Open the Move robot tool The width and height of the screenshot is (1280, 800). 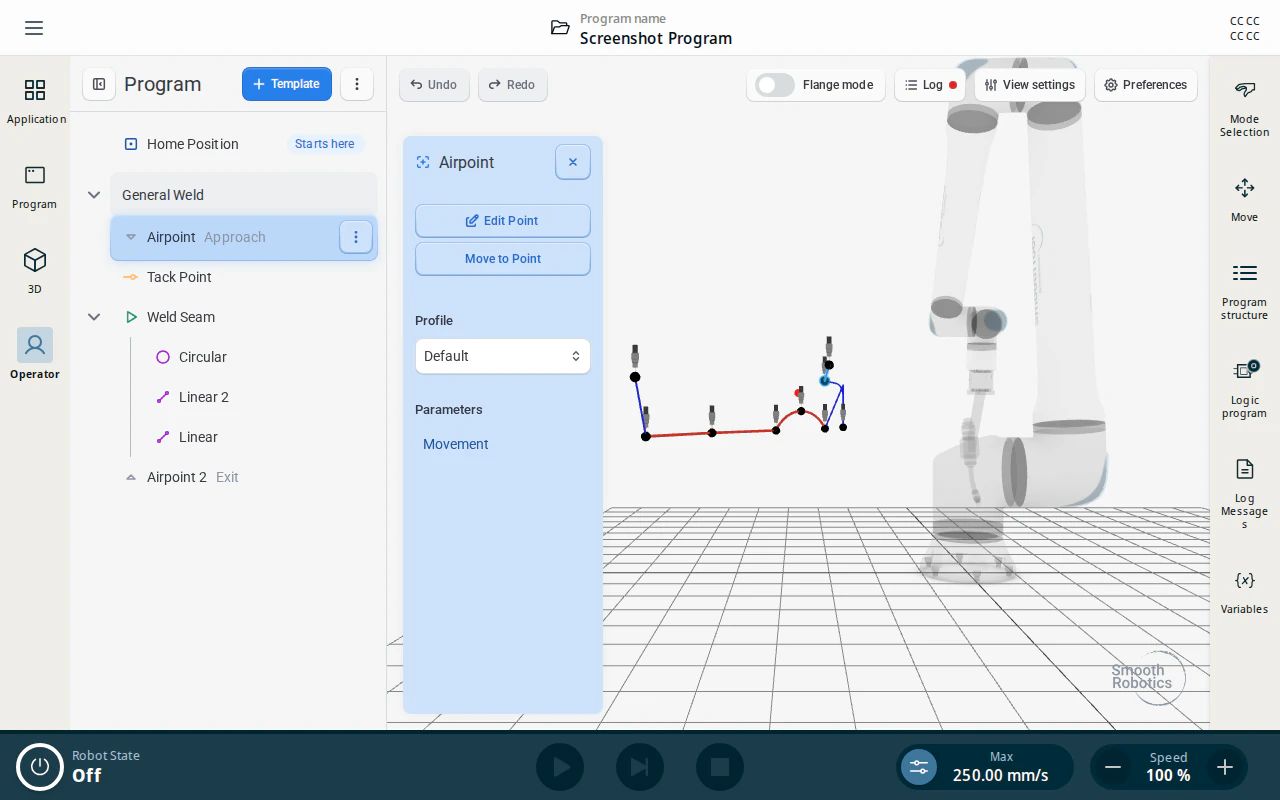point(1244,200)
